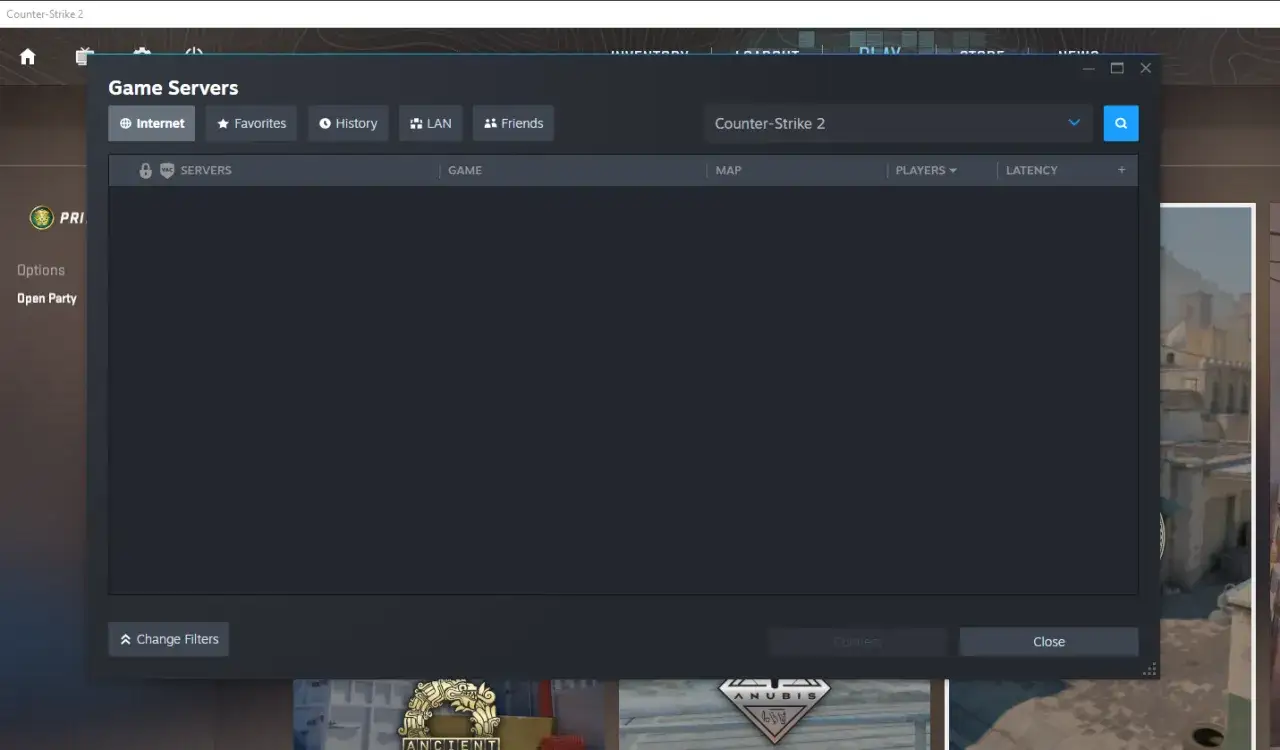
Task: Open the Counter-Strike 2 game dropdown
Action: [897, 123]
